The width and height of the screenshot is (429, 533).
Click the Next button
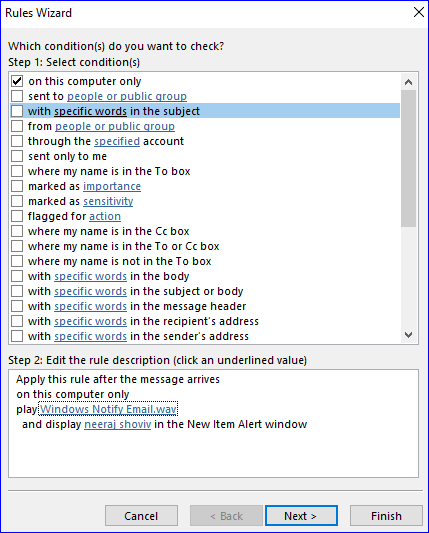point(301,516)
